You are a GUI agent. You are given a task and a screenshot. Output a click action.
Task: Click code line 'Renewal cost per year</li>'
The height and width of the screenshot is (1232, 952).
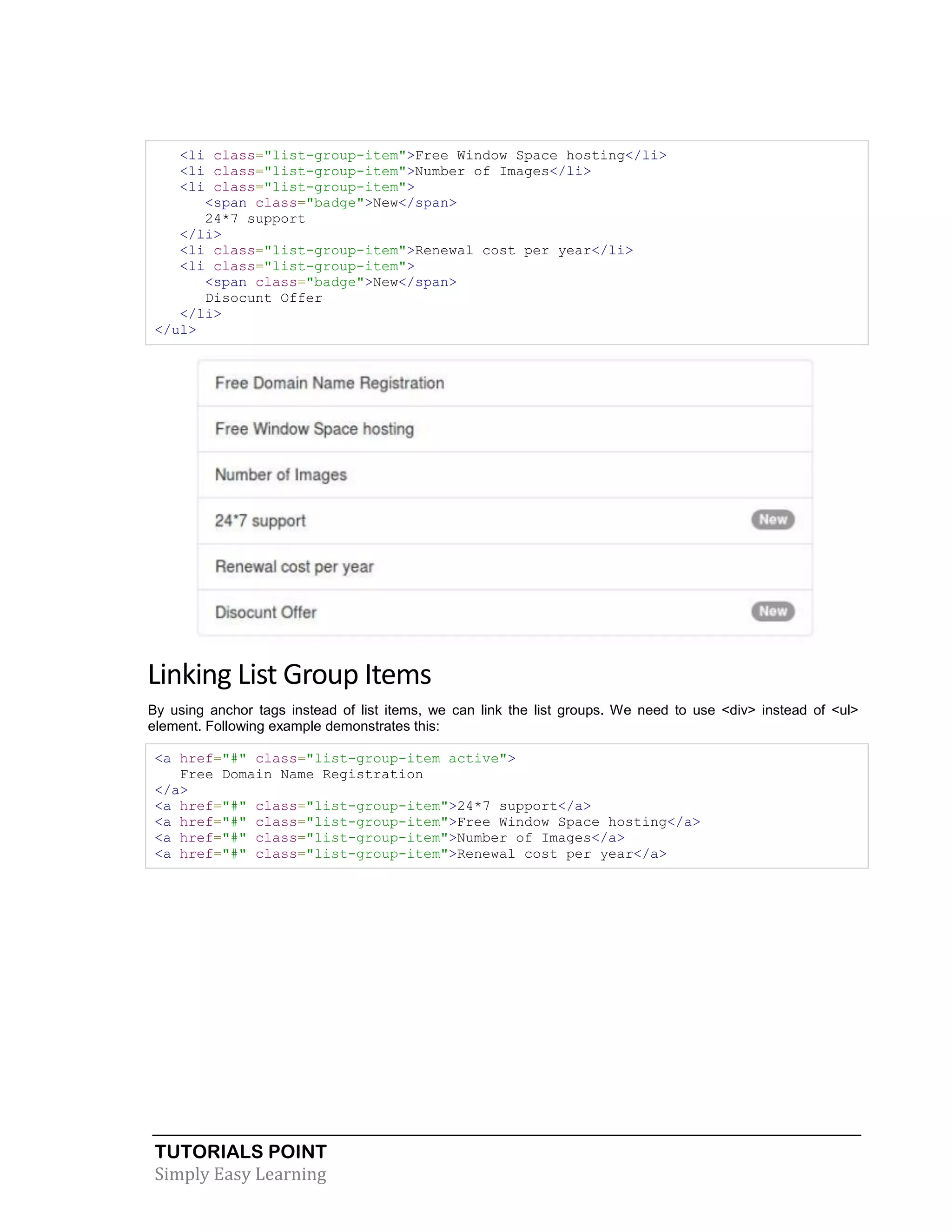(406, 251)
